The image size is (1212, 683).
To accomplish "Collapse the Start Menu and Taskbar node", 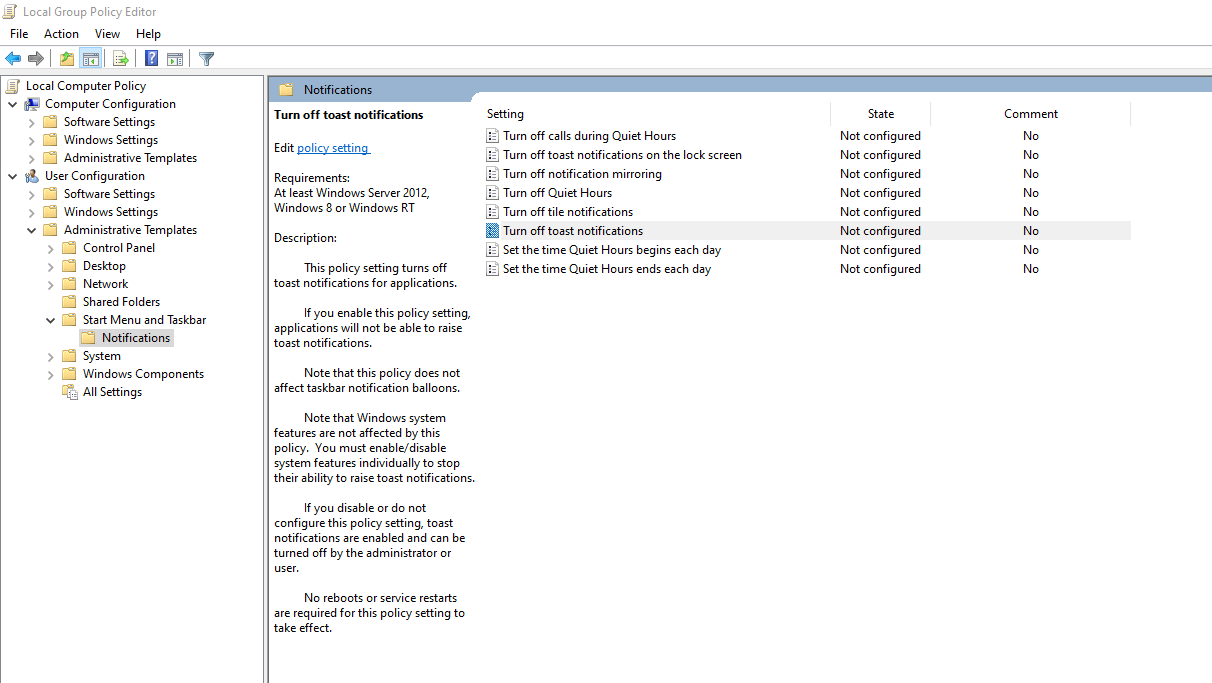I will pyautogui.click(x=51, y=320).
